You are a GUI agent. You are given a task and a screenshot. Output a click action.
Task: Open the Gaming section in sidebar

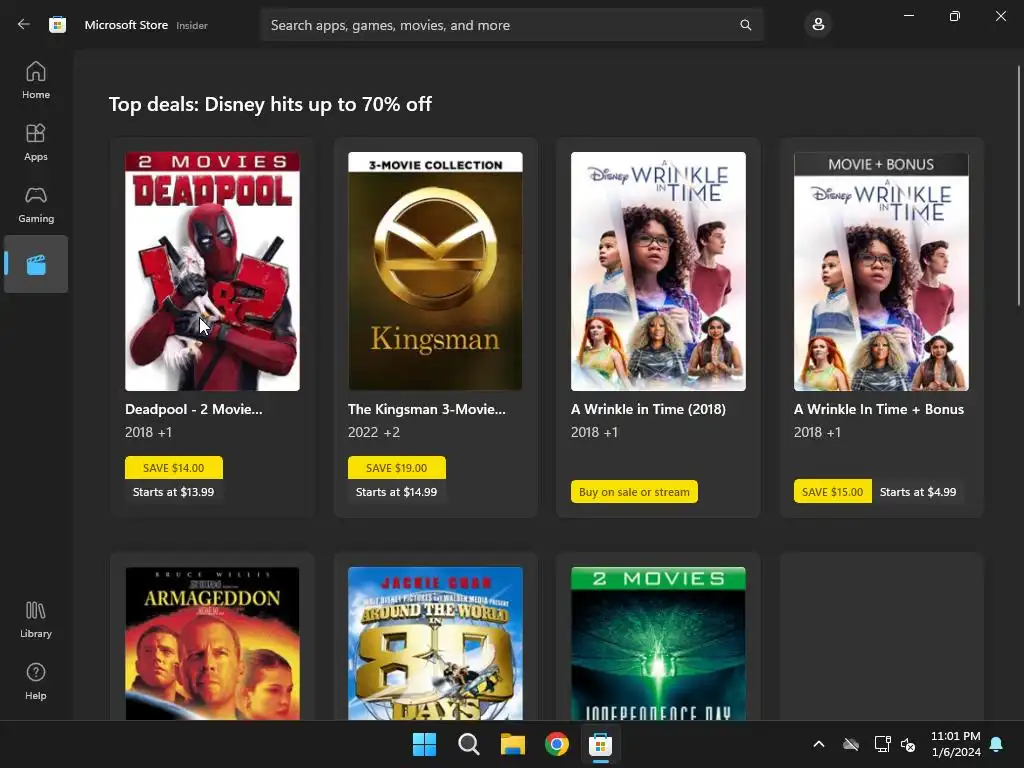pos(36,204)
